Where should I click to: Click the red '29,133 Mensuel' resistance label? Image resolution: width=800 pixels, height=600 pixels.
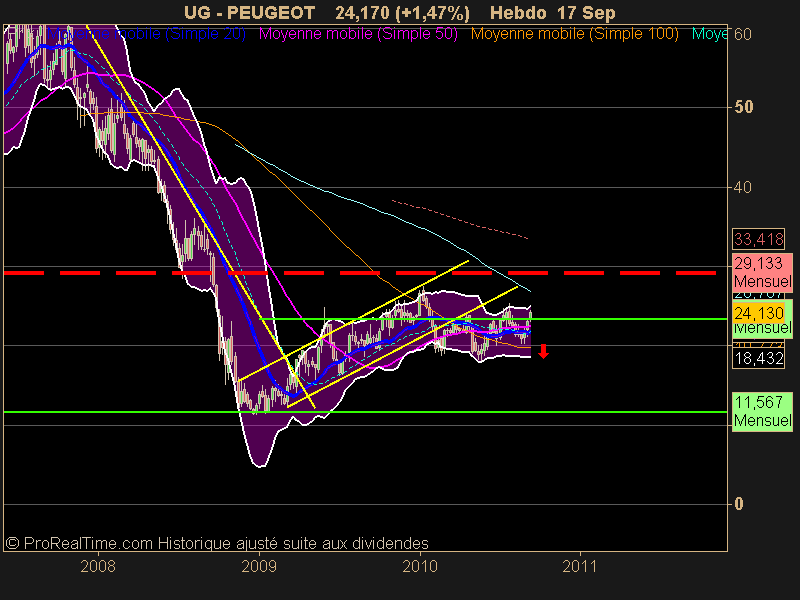pyautogui.click(x=762, y=272)
